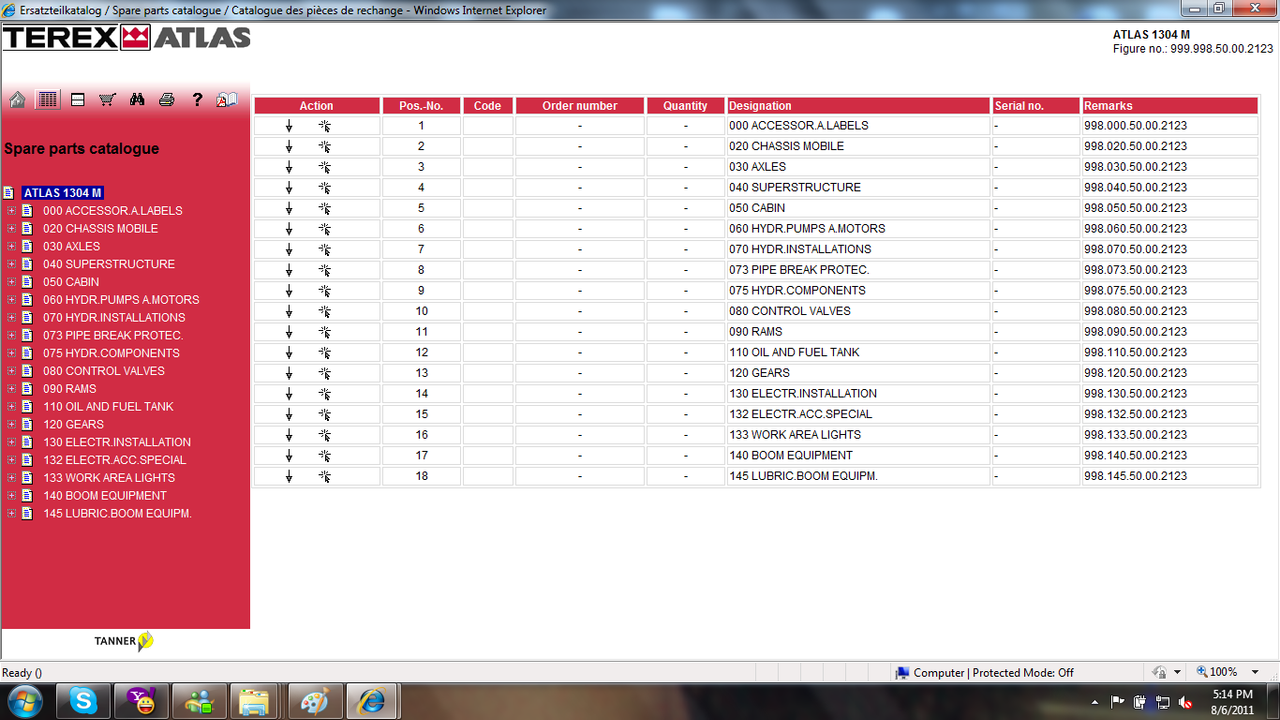1280x720 pixels.
Task: Click the down-arrow action for 120 GEARS row
Action: 289,373
